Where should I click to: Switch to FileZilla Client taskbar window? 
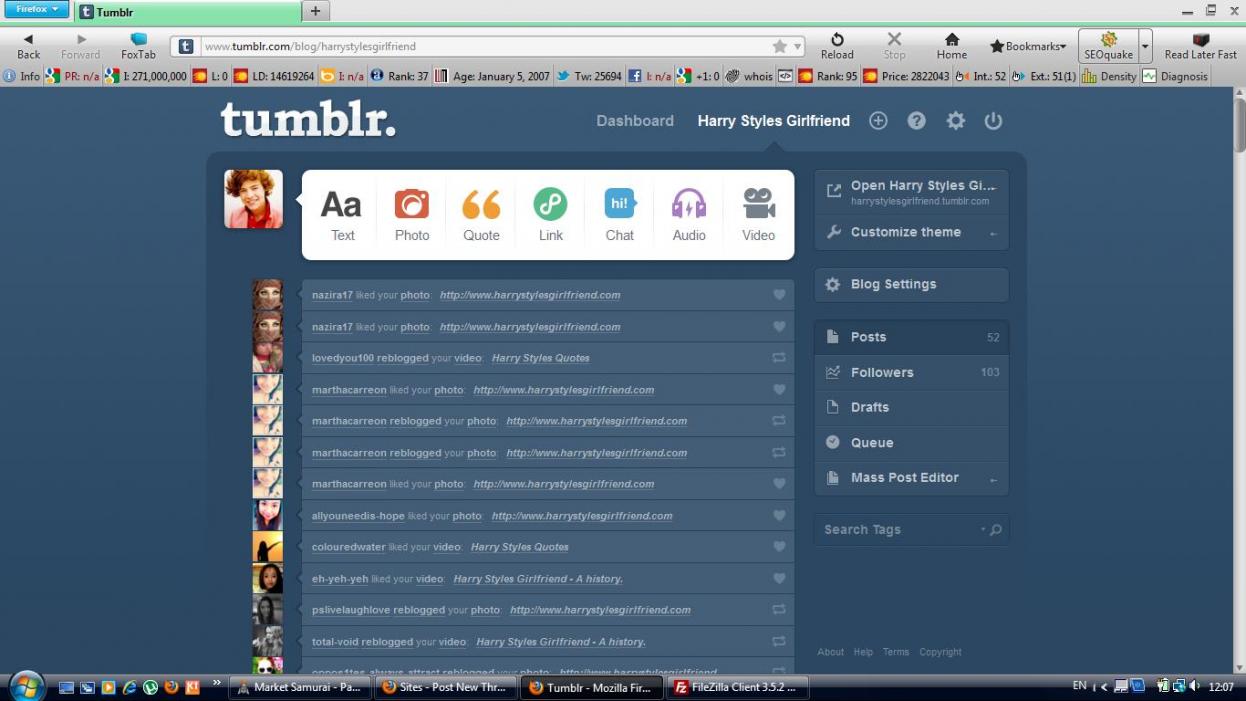738,687
